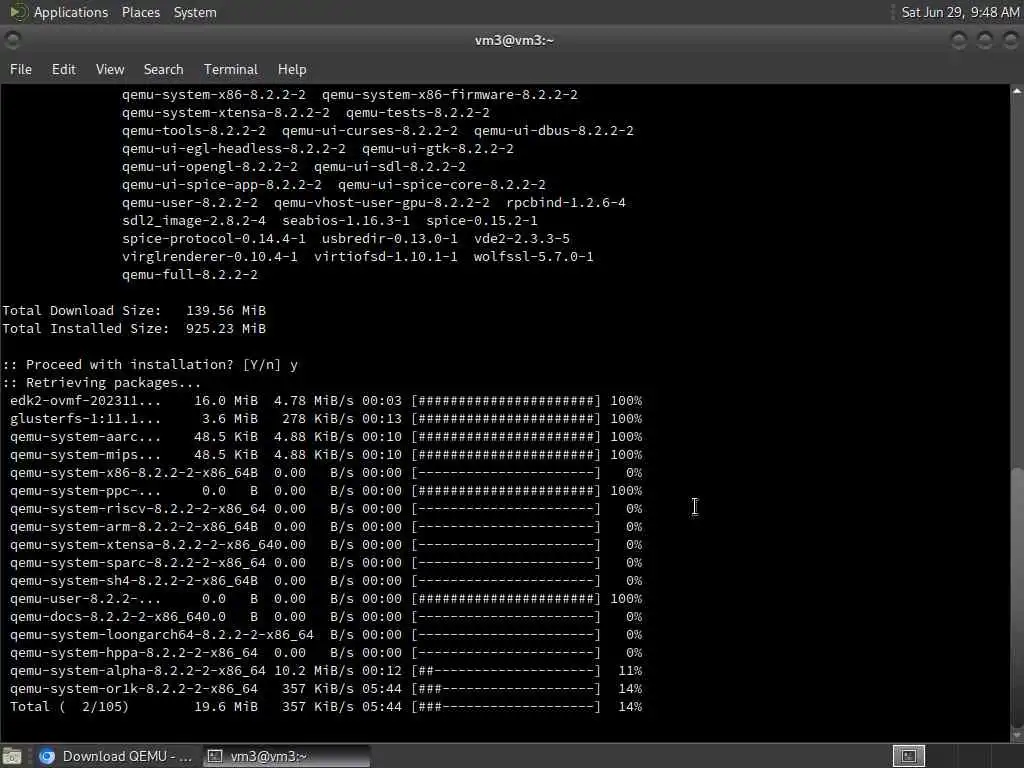Click the qemu-system-or1k progress bar
1024x768 pixels.
pyautogui.click(x=505, y=689)
